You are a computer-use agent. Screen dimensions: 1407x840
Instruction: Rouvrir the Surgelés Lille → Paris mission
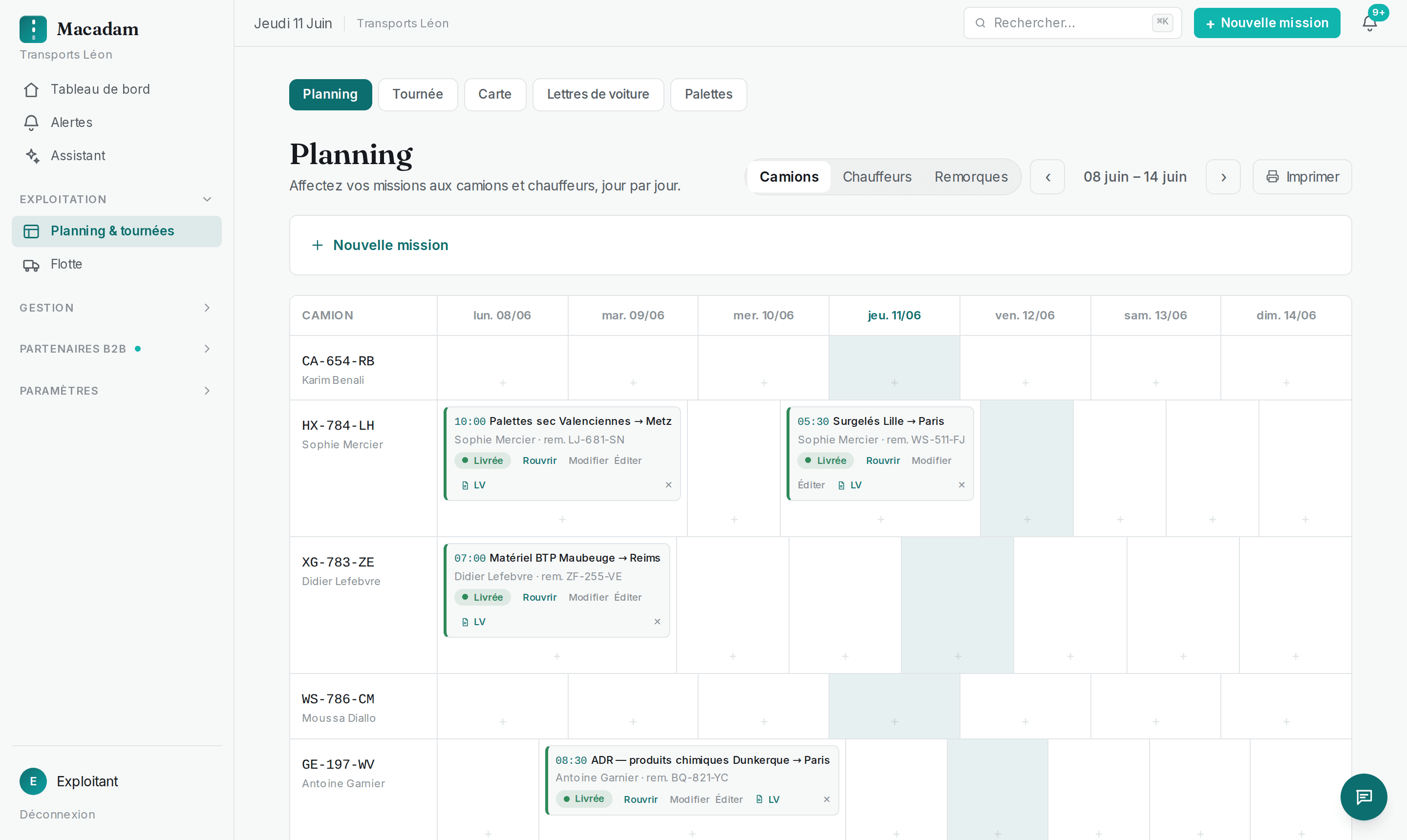point(883,461)
